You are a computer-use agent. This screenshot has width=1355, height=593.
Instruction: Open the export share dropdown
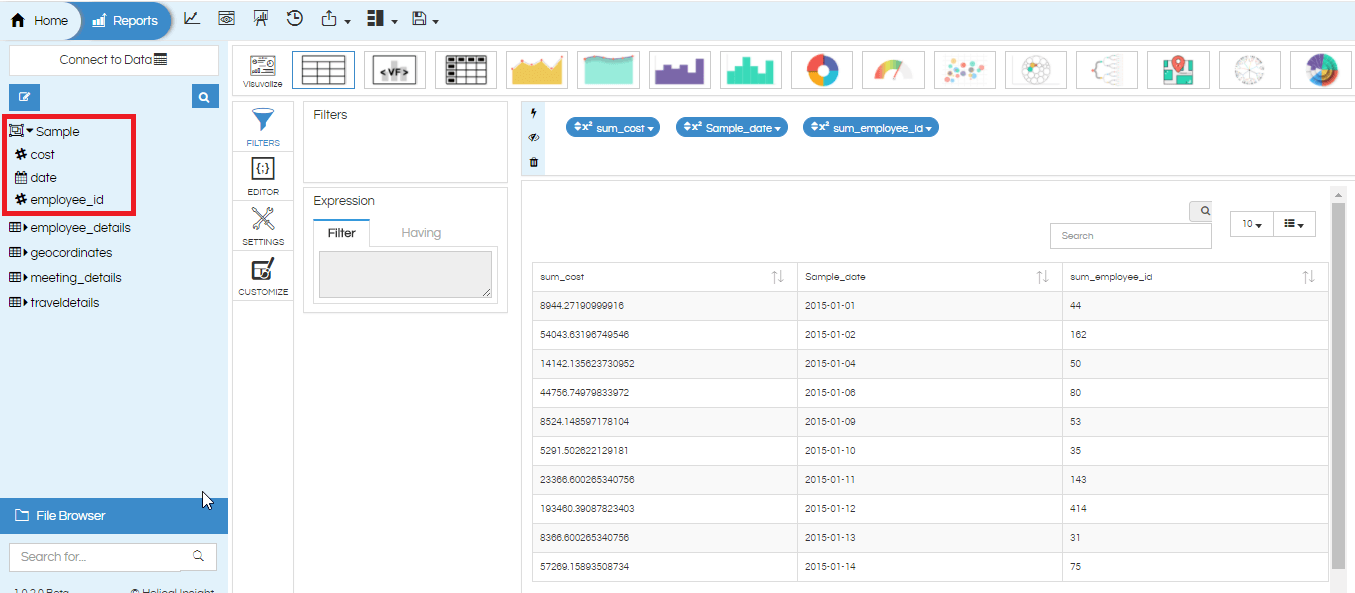point(336,19)
